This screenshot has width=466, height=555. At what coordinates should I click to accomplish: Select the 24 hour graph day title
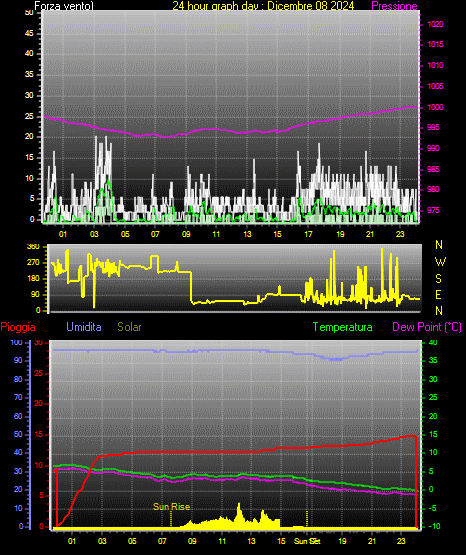pyautogui.click(x=263, y=6)
